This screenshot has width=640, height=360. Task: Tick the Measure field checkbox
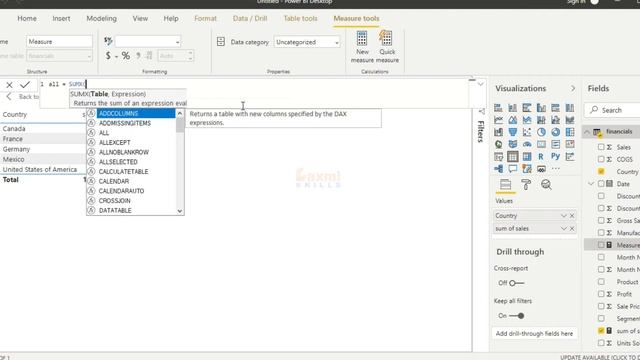[601, 245]
